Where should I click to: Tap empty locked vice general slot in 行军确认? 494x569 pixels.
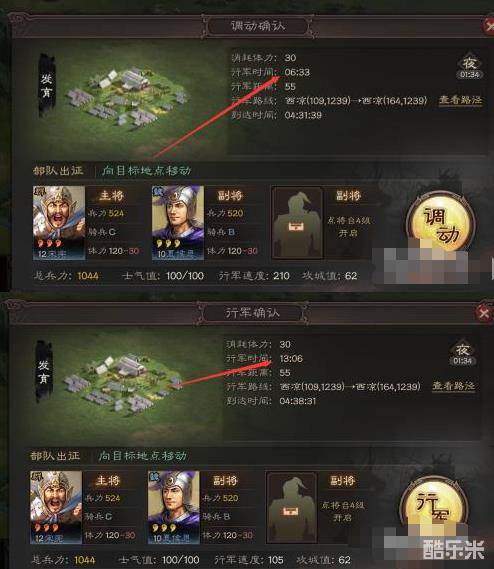click(292, 507)
